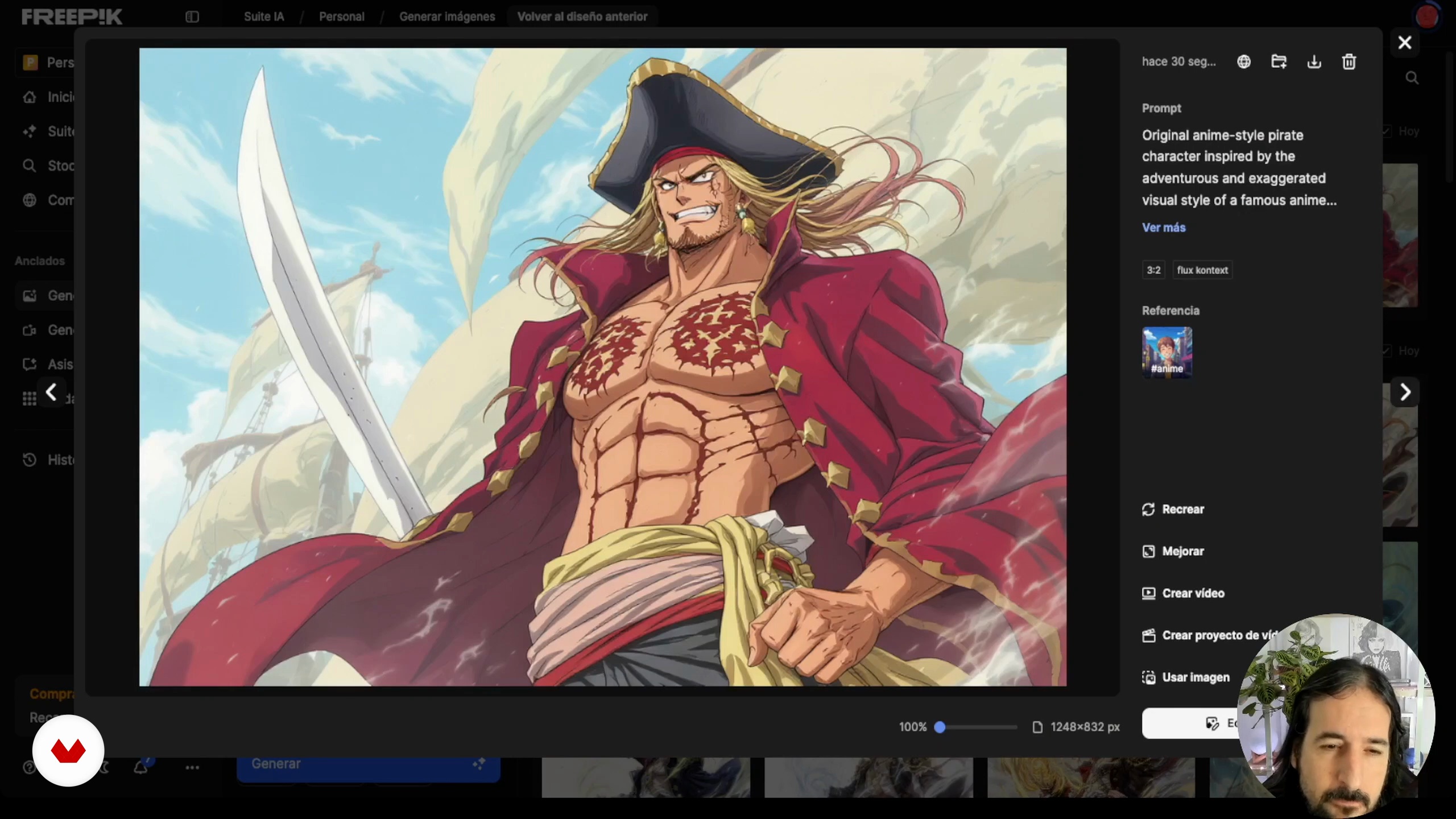Toggle the sidebar panel icon

(192, 16)
